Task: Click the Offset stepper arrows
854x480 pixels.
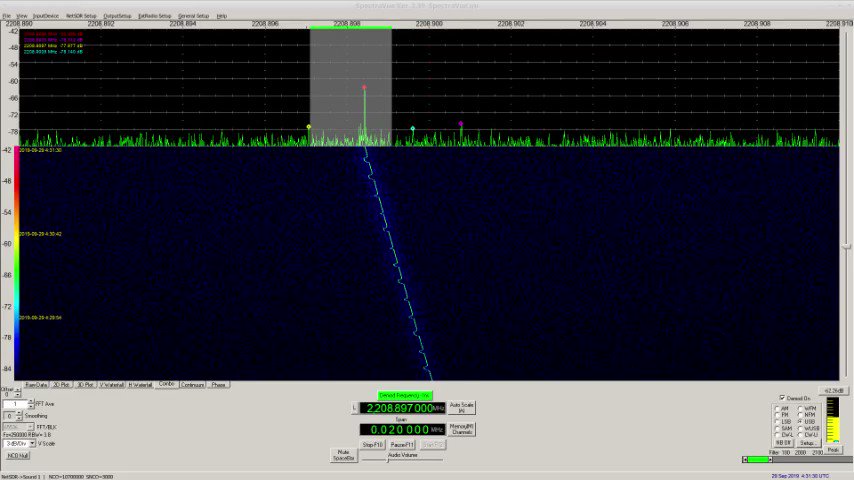Action: (17, 392)
